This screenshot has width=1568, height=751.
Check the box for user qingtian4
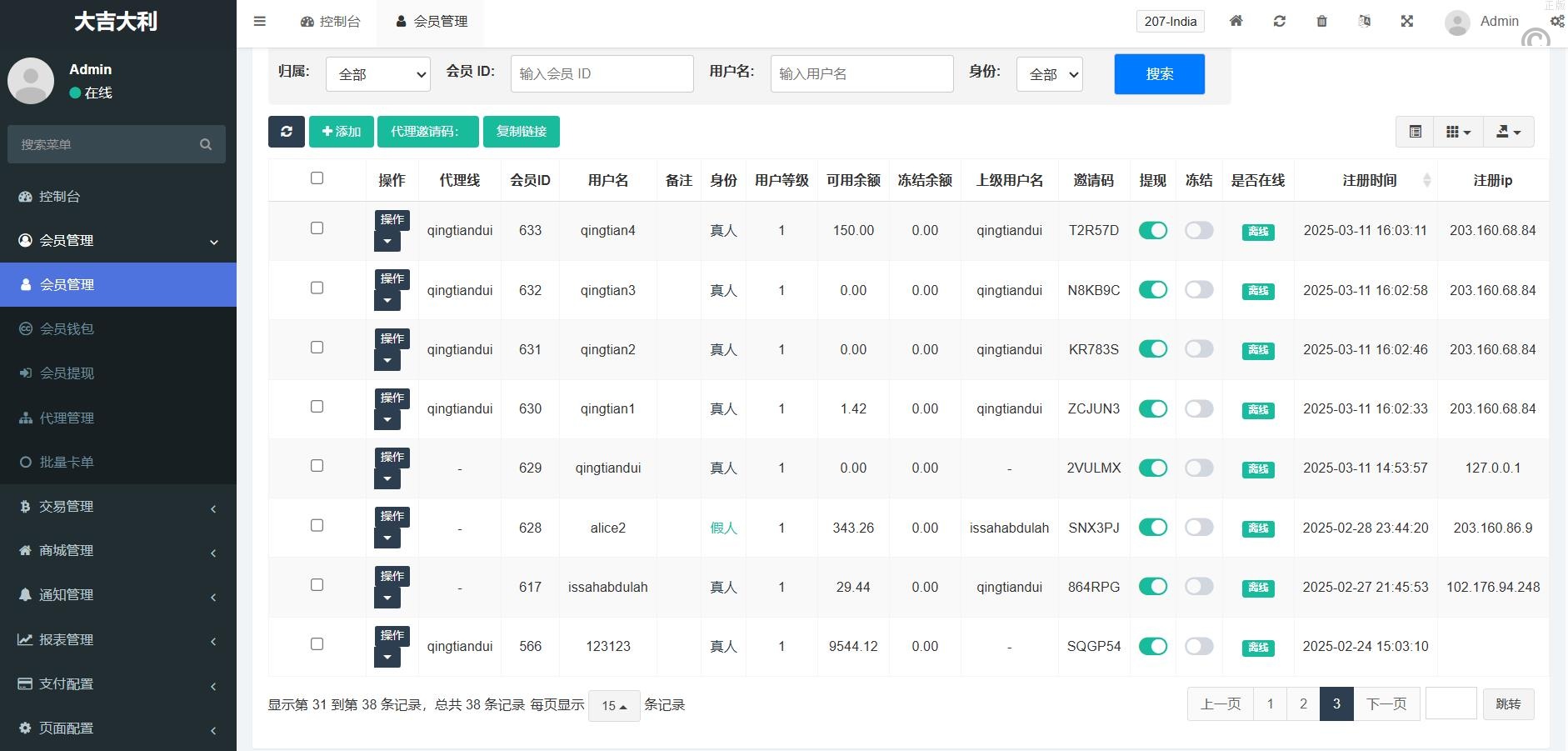coord(317,228)
